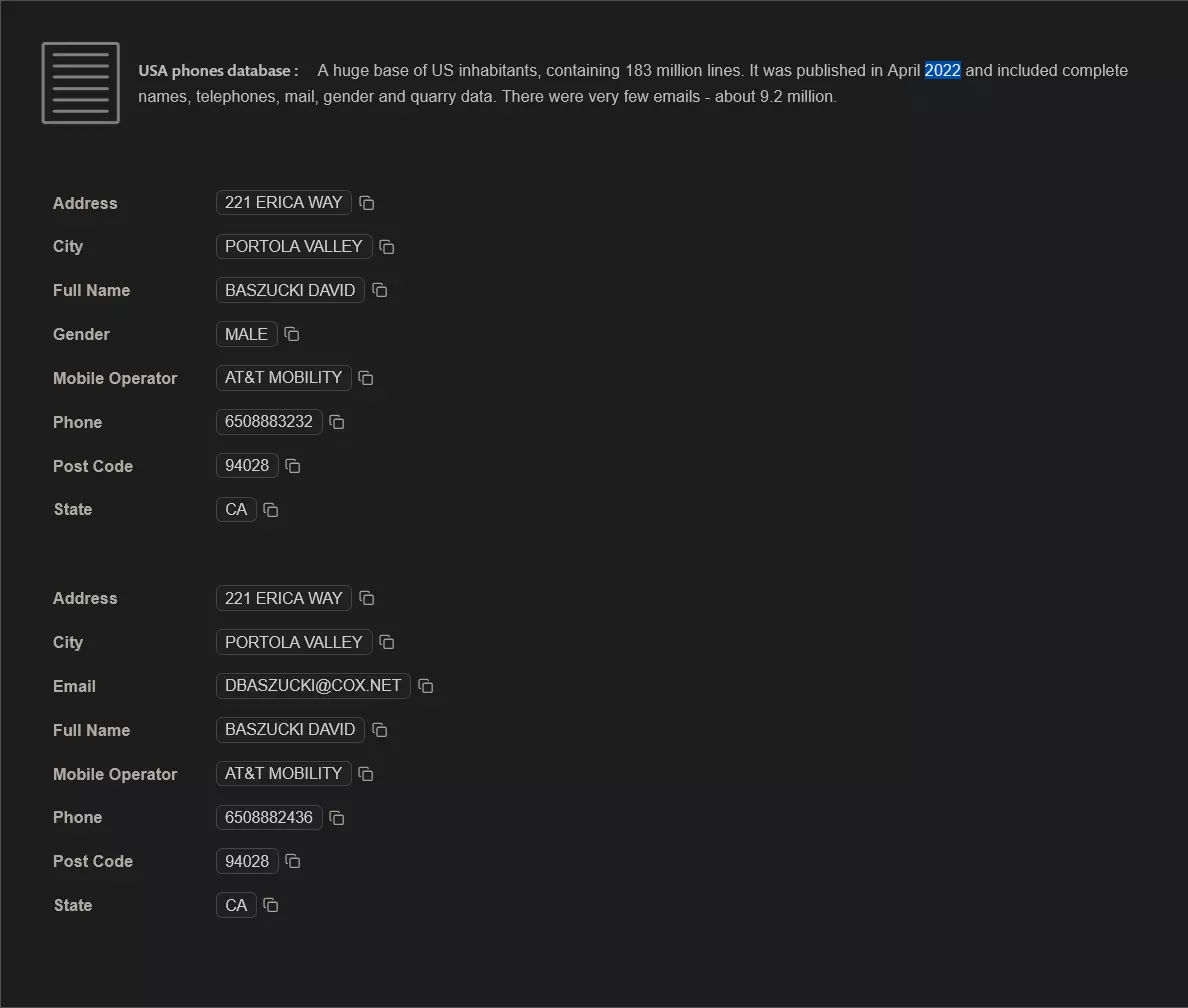Click copy icon beside the Gender value

coord(292,334)
